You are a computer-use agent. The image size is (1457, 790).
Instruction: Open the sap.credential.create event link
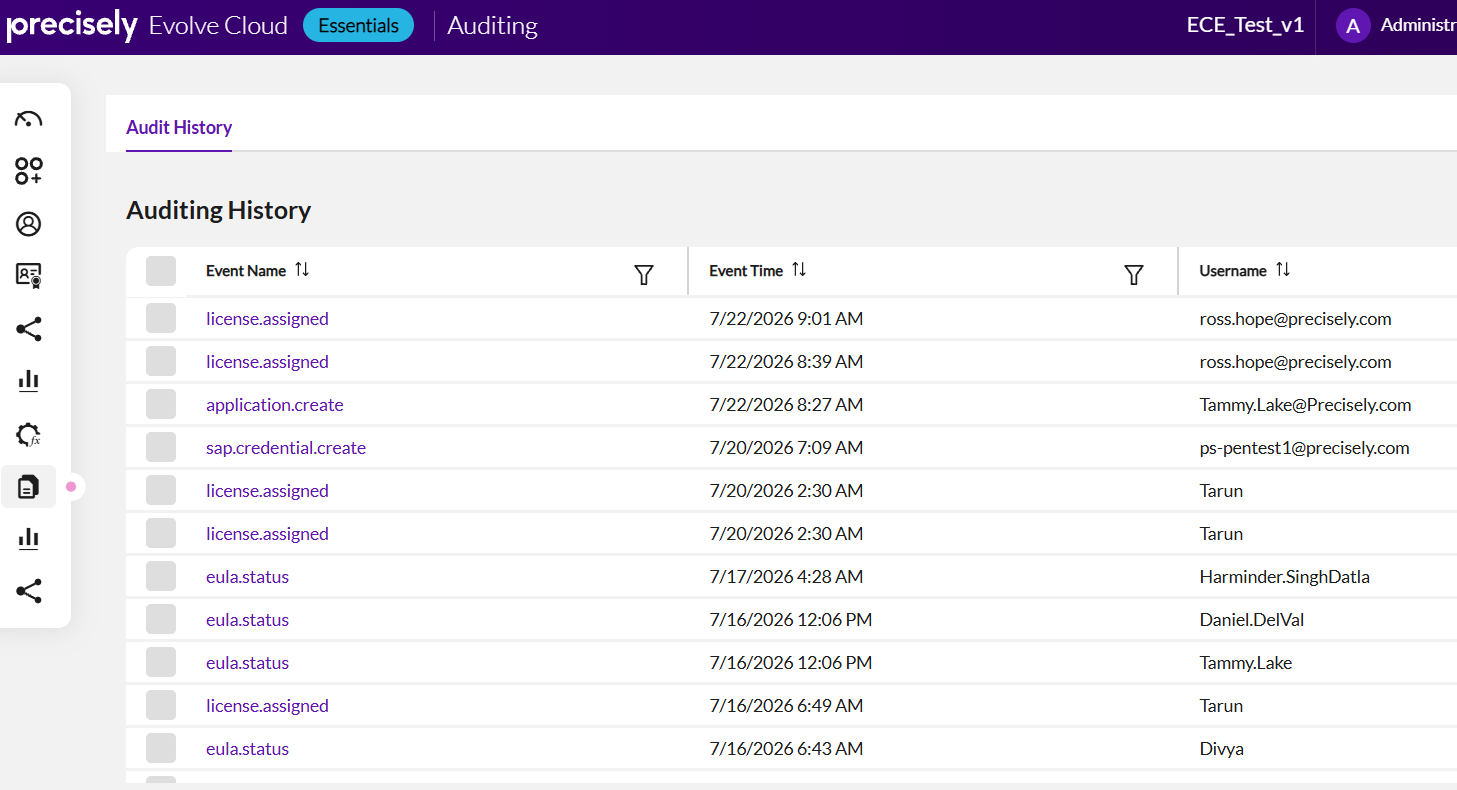pyautogui.click(x=286, y=448)
